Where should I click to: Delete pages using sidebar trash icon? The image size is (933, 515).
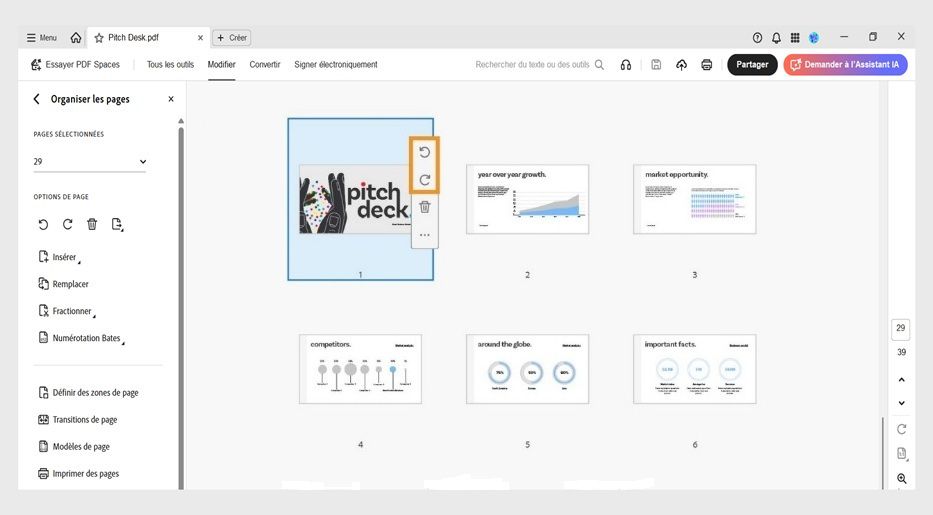92,224
